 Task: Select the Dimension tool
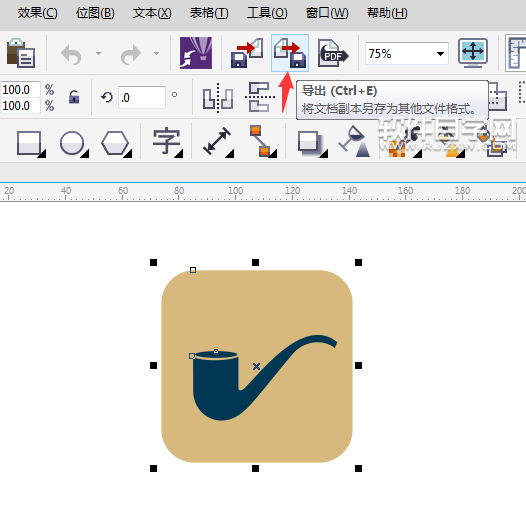click(218, 142)
